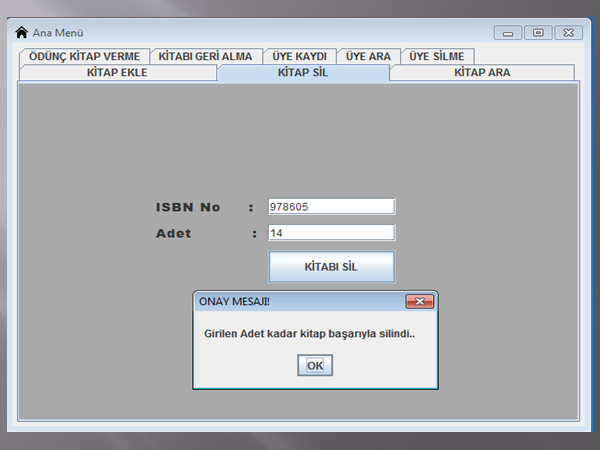The width and height of the screenshot is (600, 450).
Task: Select the ÜYE KAYDI tab
Action: (300, 56)
